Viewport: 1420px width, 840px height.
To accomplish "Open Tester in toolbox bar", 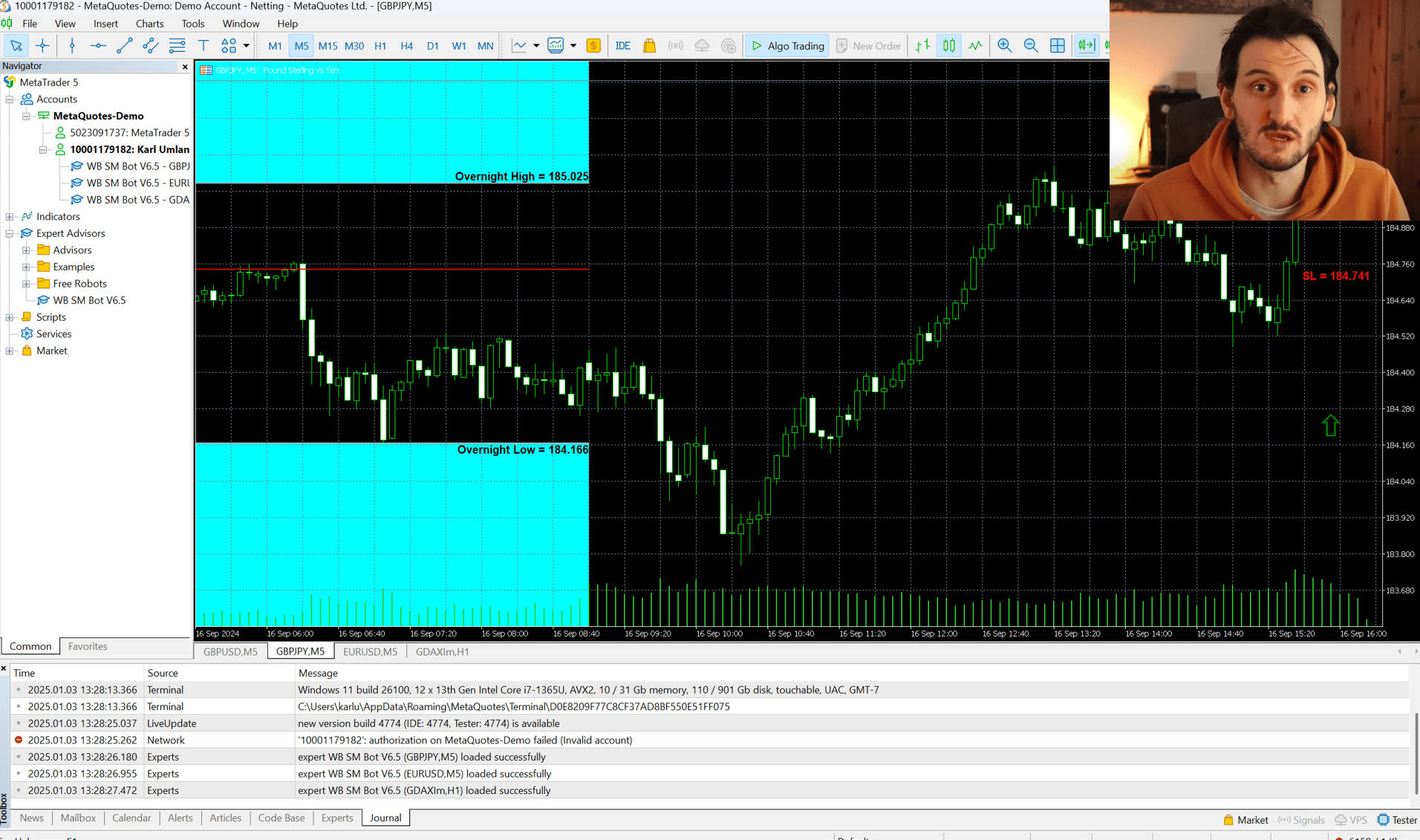I will point(1397,820).
